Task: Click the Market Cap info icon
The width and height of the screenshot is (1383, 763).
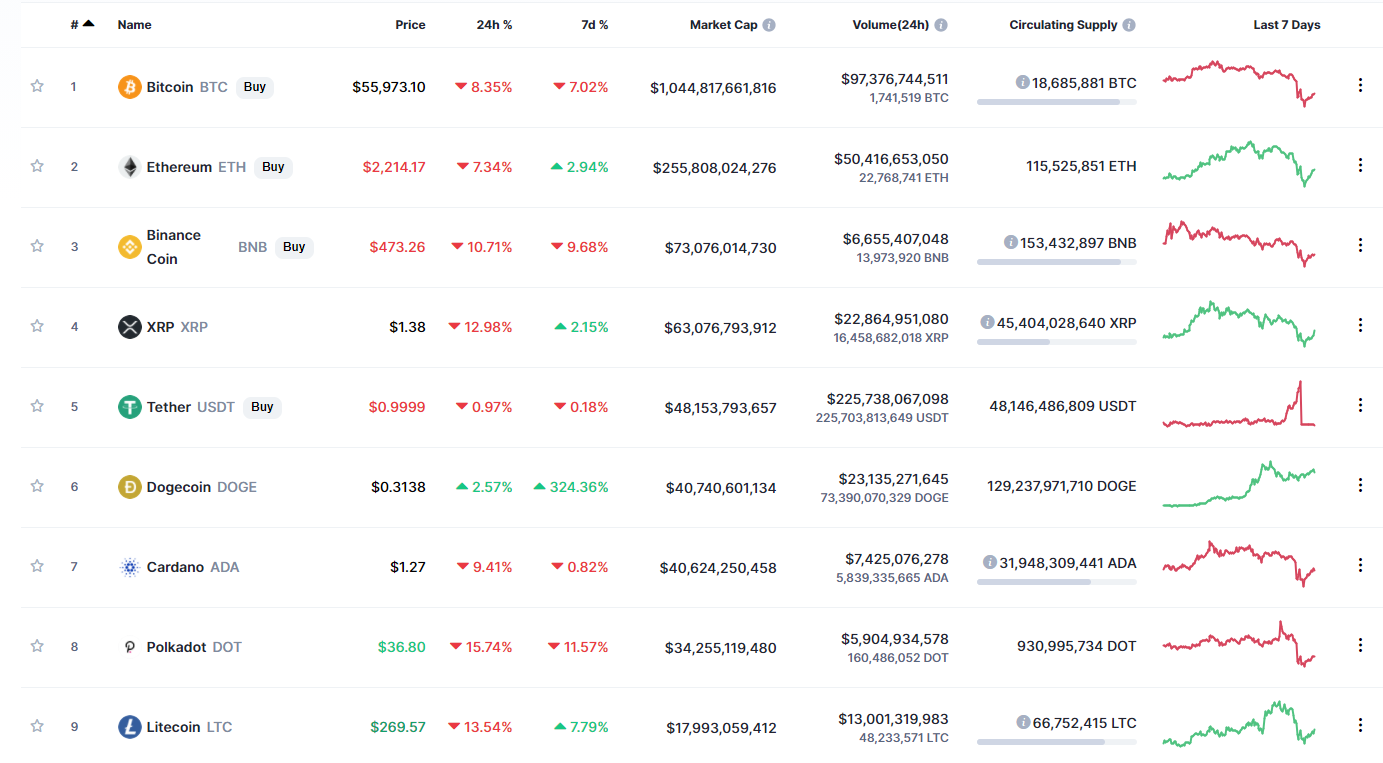Action: (x=769, y=25)
